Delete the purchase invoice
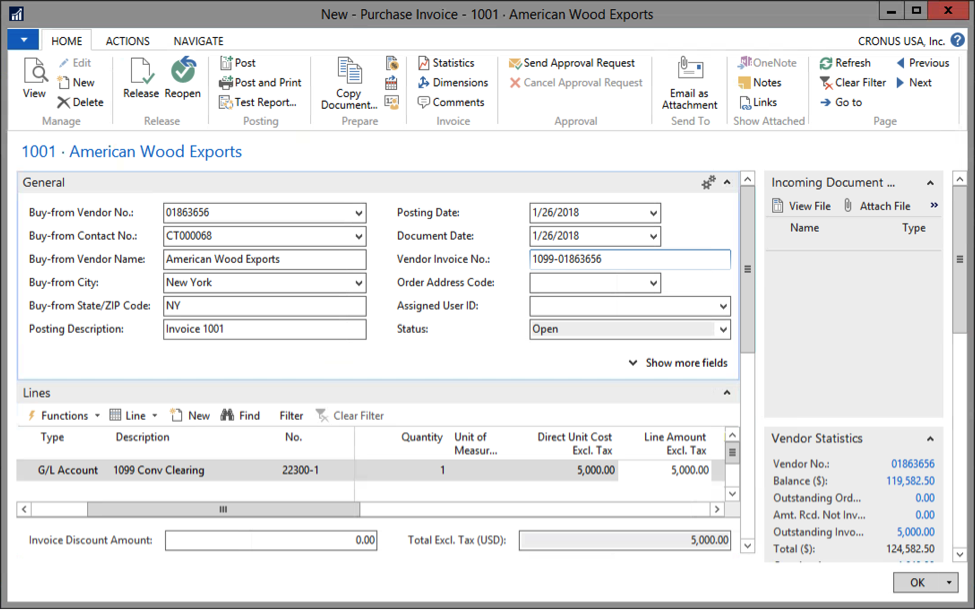Image resolution: width=975 pixels, height=610 pixels. tap(80, 102)
